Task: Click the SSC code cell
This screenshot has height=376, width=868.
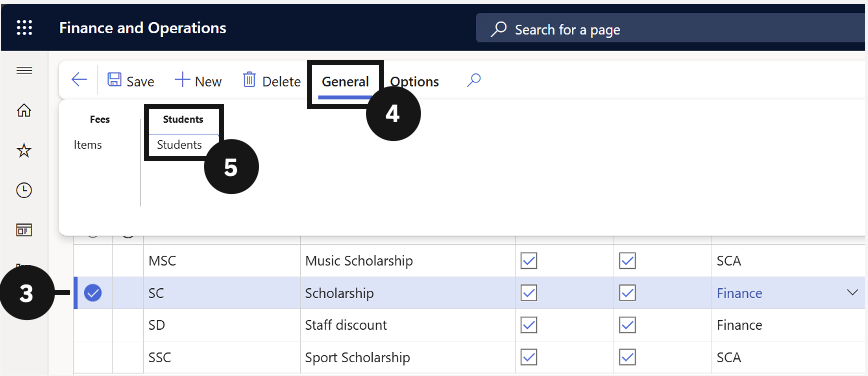Action: point(222,357)
